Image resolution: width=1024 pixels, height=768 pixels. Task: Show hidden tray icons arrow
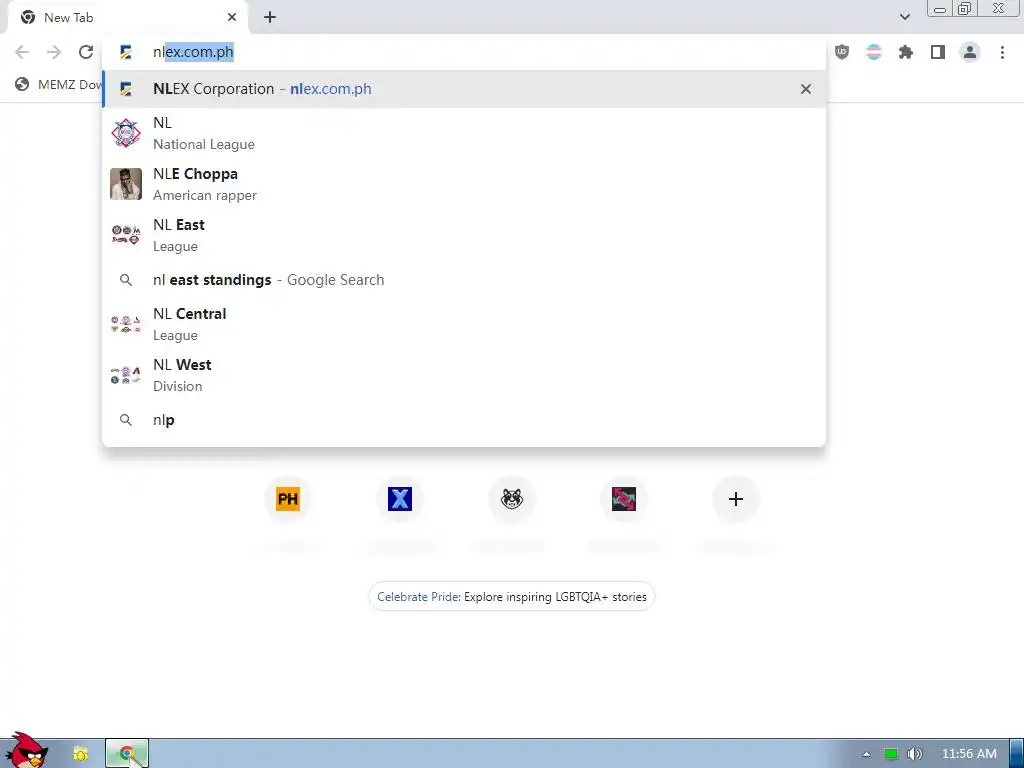click(867, 754)
